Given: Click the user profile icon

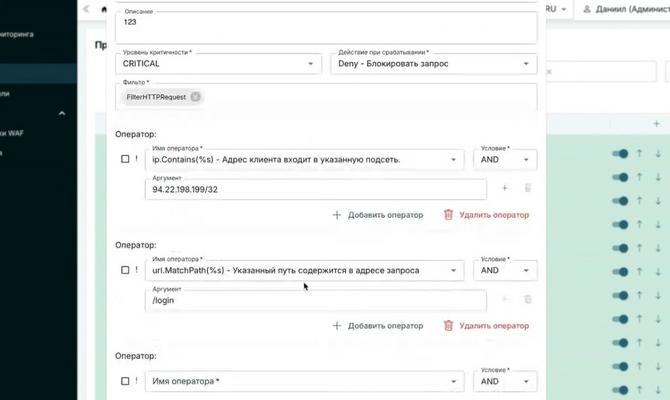Looking at the screenshot, I should (x=588, y=8).
